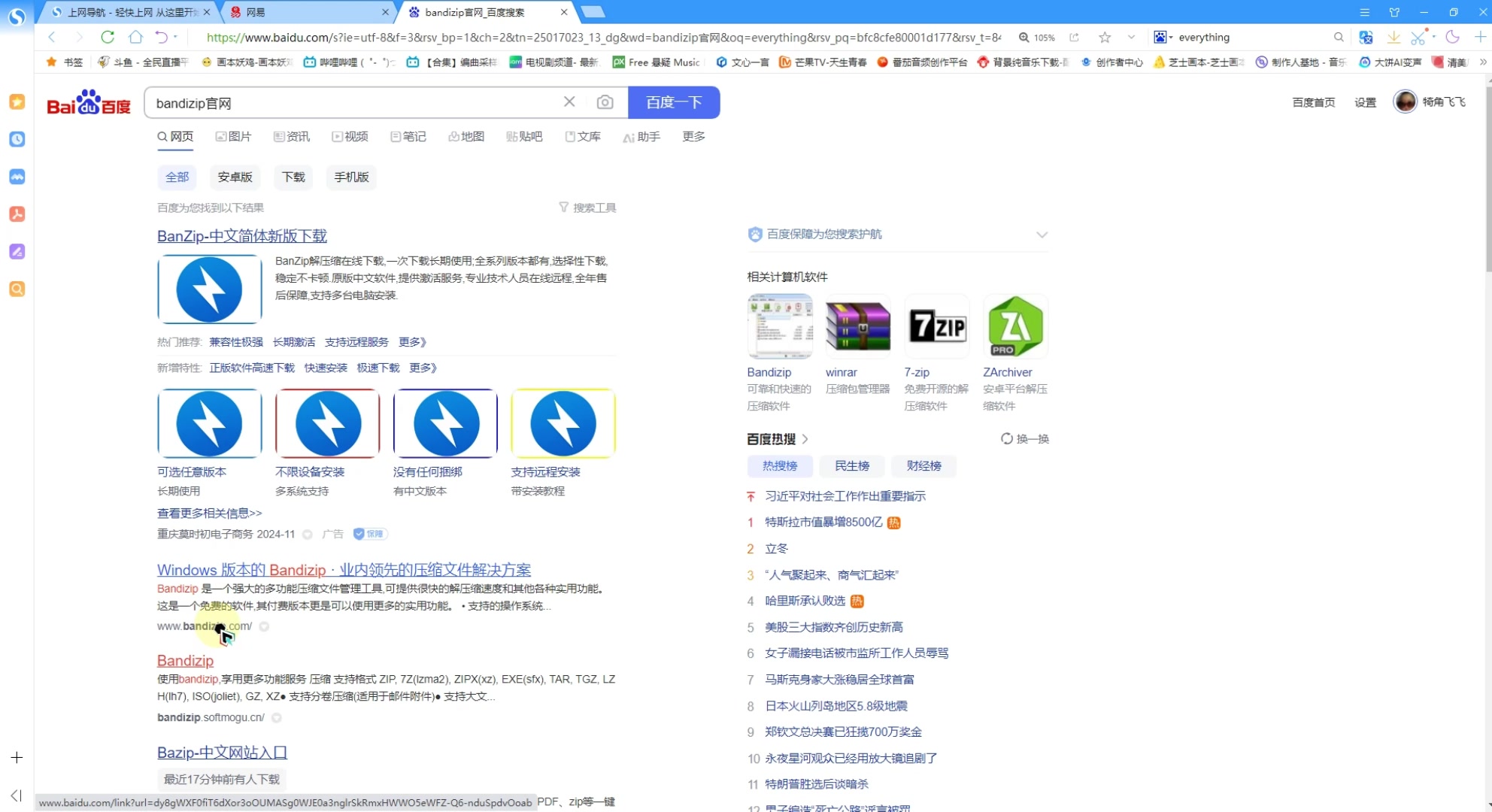Open the downloads arrow icon

click(x=1393, y=38)
